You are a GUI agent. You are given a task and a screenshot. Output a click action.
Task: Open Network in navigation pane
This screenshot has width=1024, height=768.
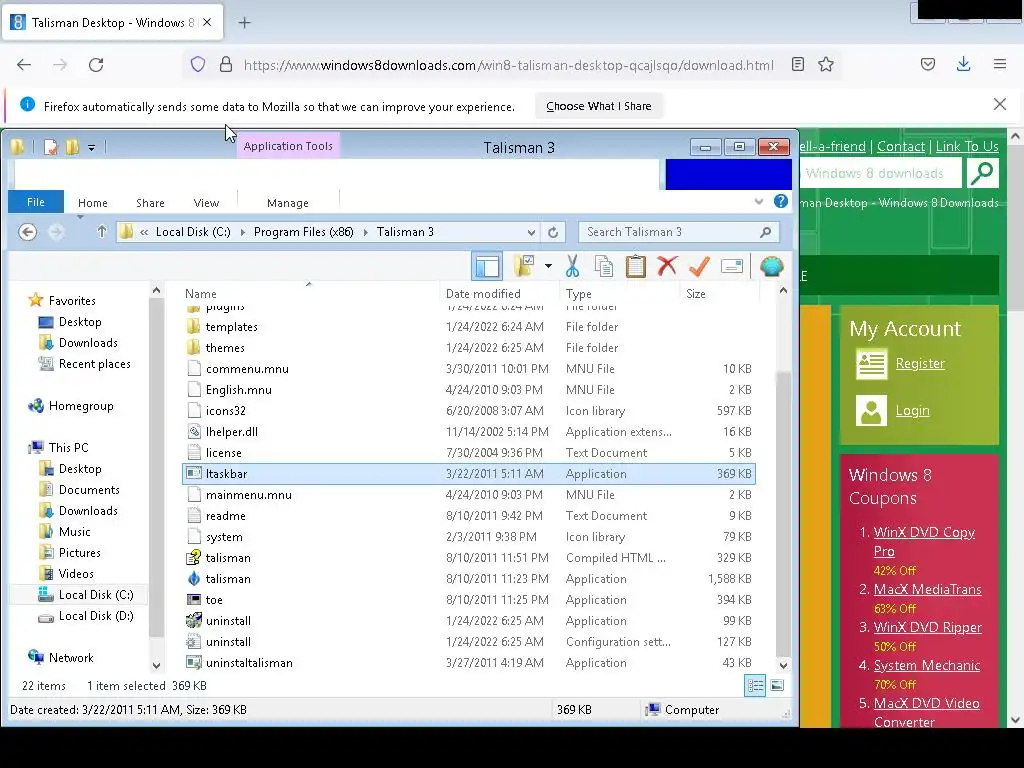click(71, 658)
